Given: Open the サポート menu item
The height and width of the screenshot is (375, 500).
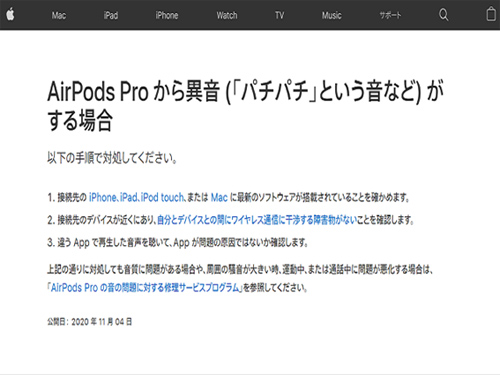Looking at the screenshot, I should (x=390, y=15).
